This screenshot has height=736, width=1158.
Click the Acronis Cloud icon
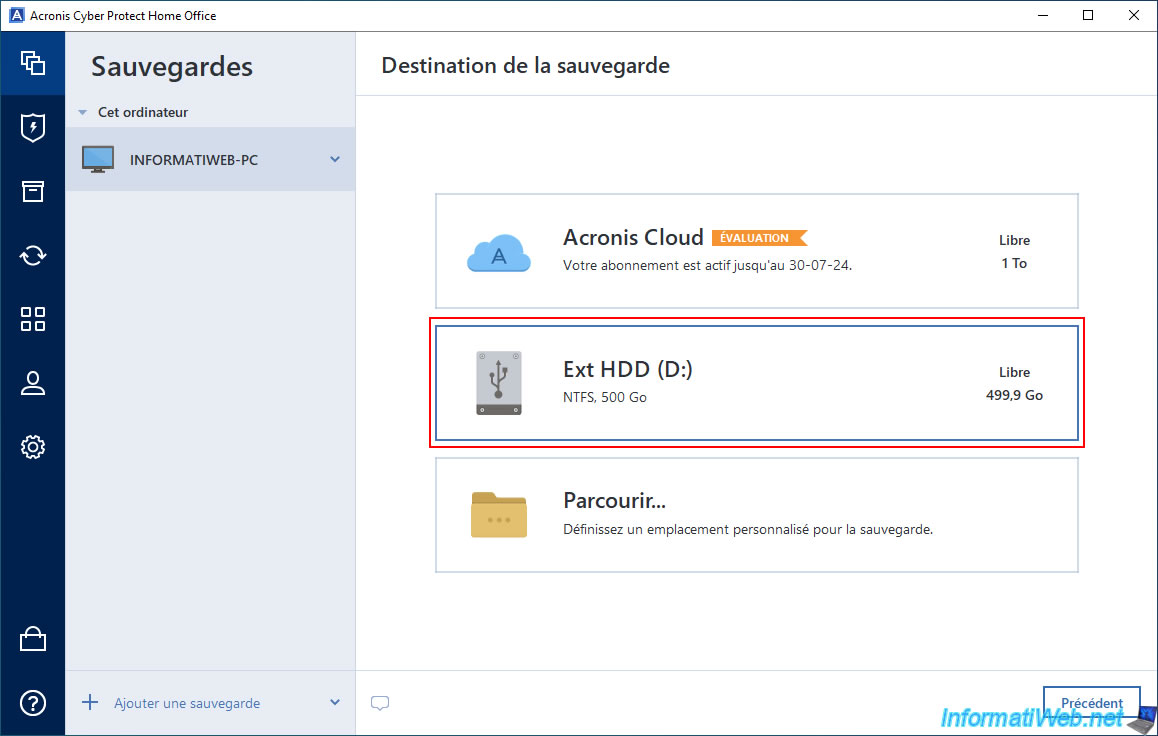click(499, 253)
